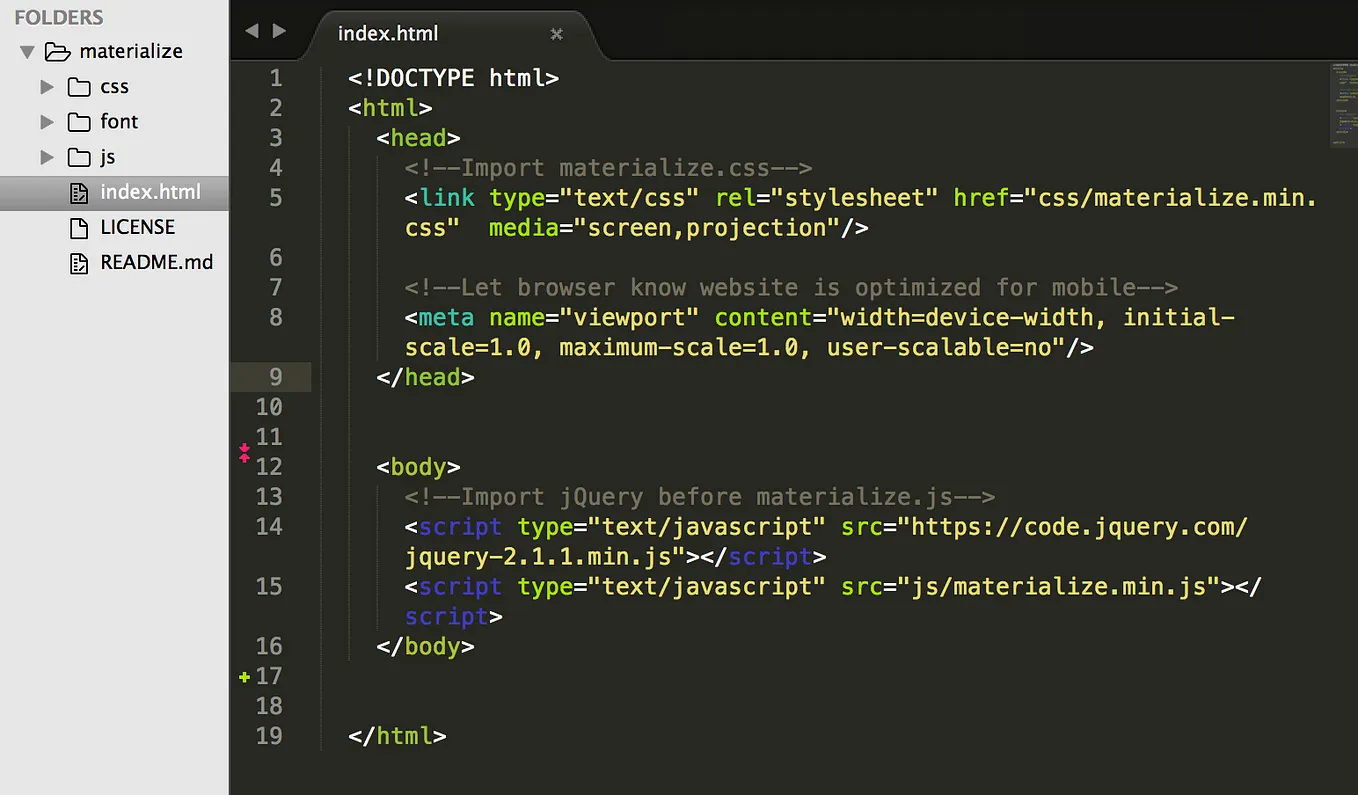Click the modified-lines marker beside line 12

[243, 452]
